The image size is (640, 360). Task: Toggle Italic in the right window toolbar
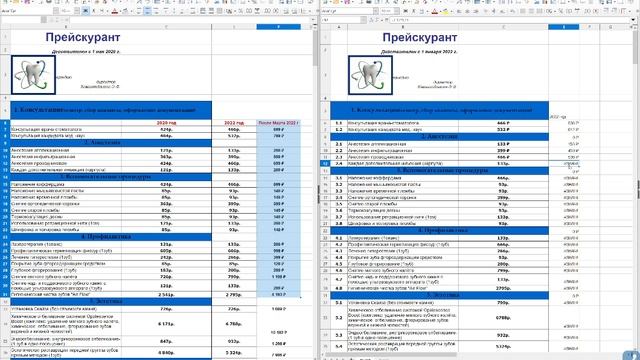(x=413, y=11)
